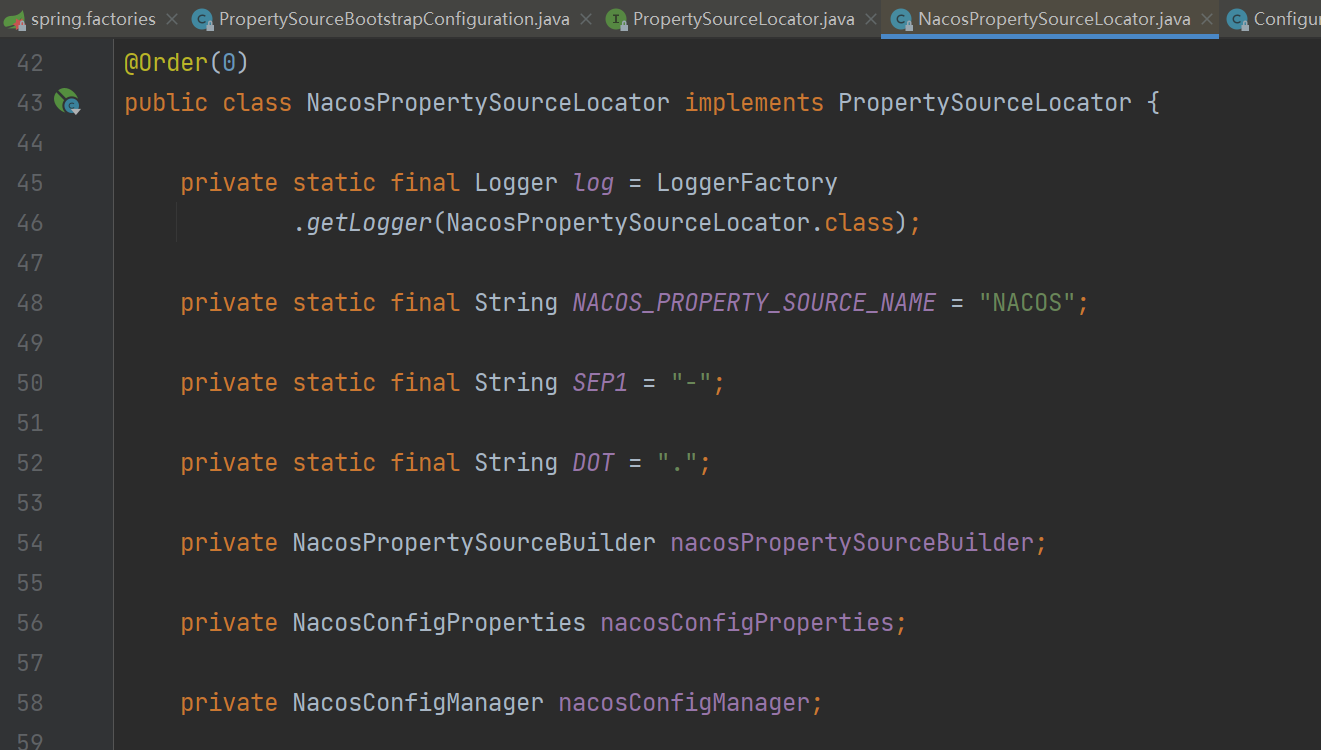Screen dimensions: 1321x750
Task: Select the PropertySourceLocator.java tab
Action: click(x=744, y=19)
